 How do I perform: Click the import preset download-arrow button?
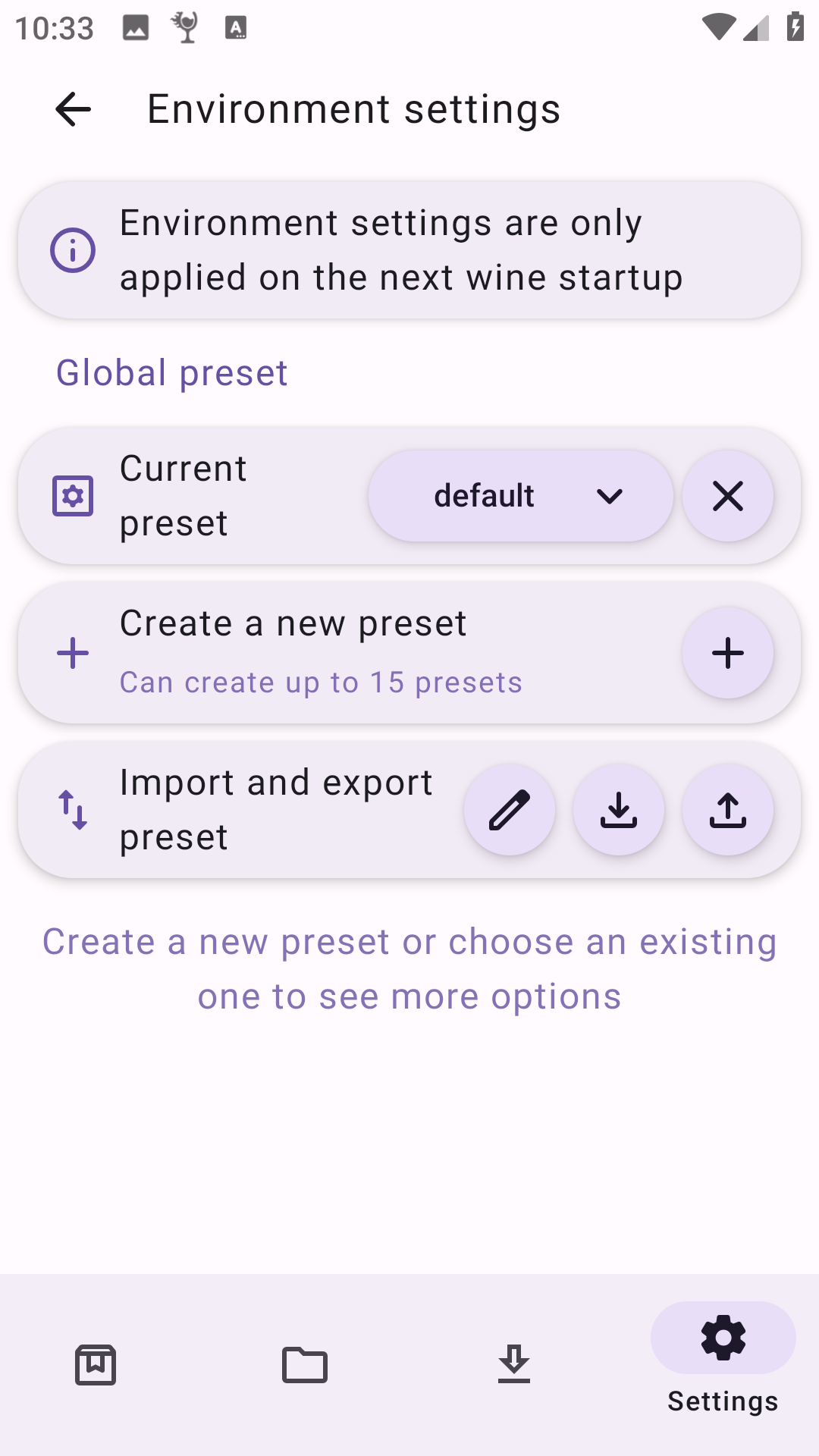click(x=619, y=810)
